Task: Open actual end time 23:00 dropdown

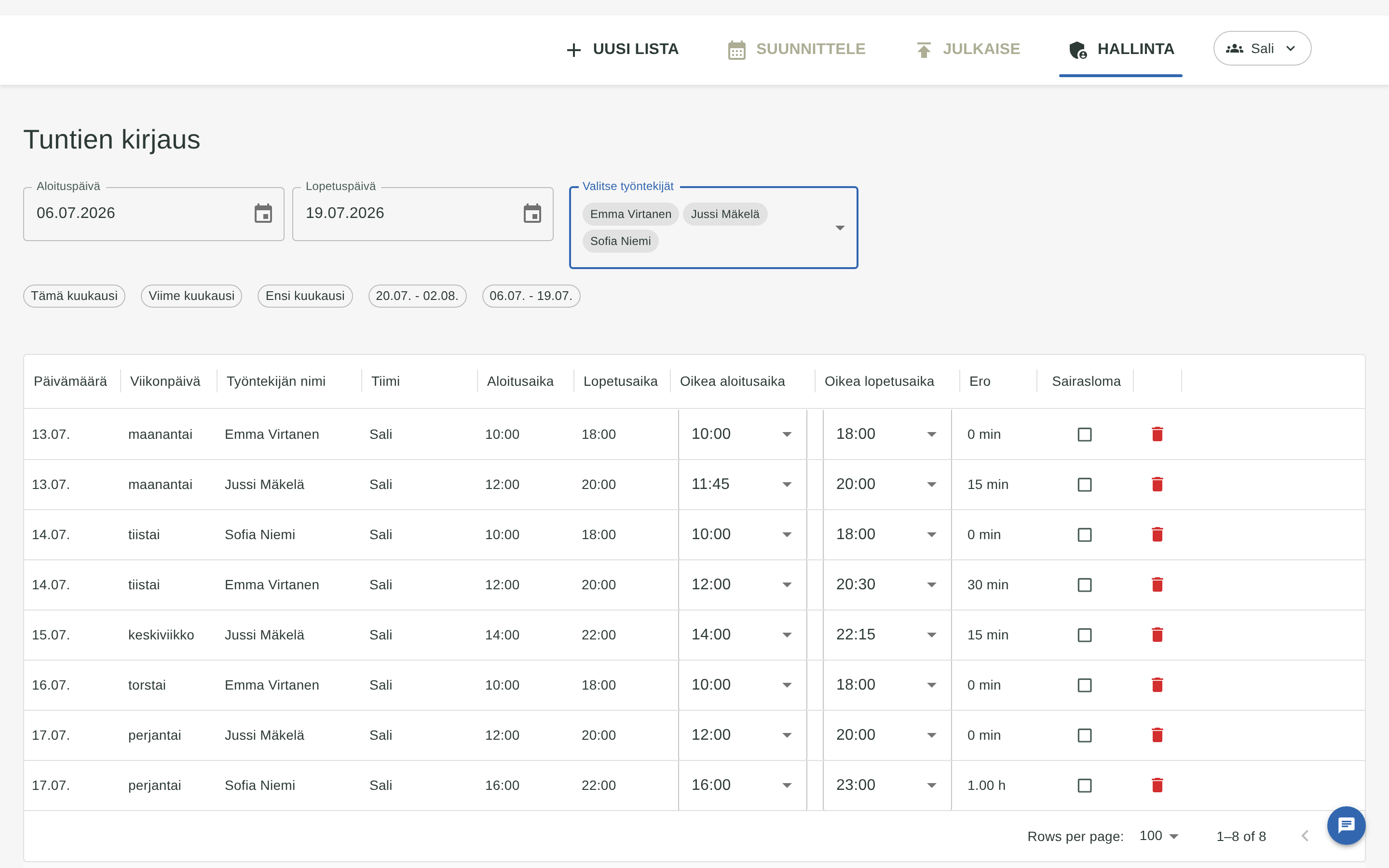Action: point(887,786)
